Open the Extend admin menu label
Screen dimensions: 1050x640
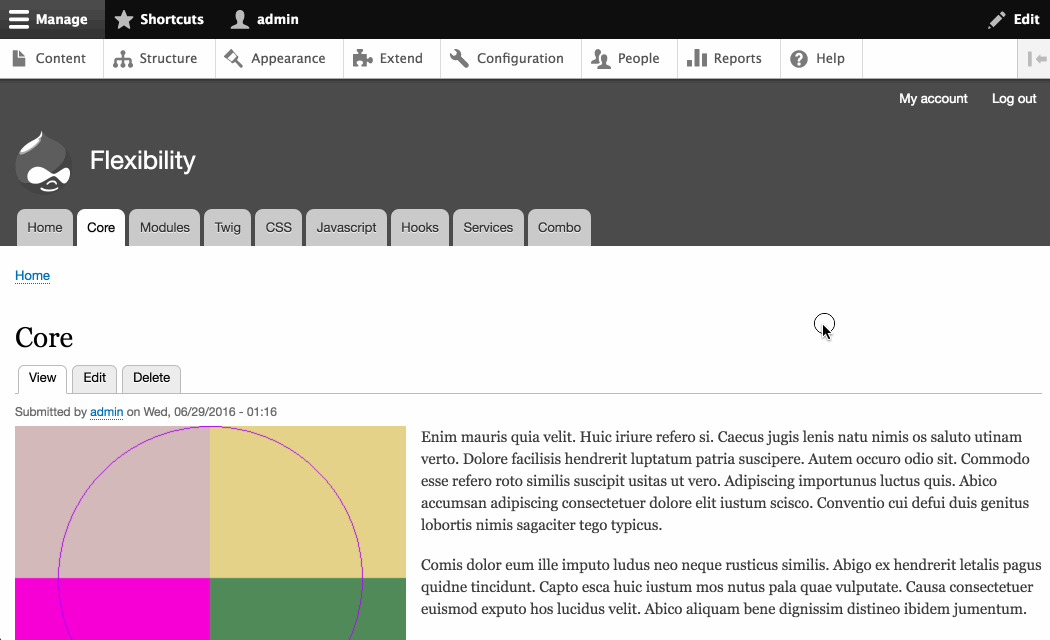pos(401,58)
